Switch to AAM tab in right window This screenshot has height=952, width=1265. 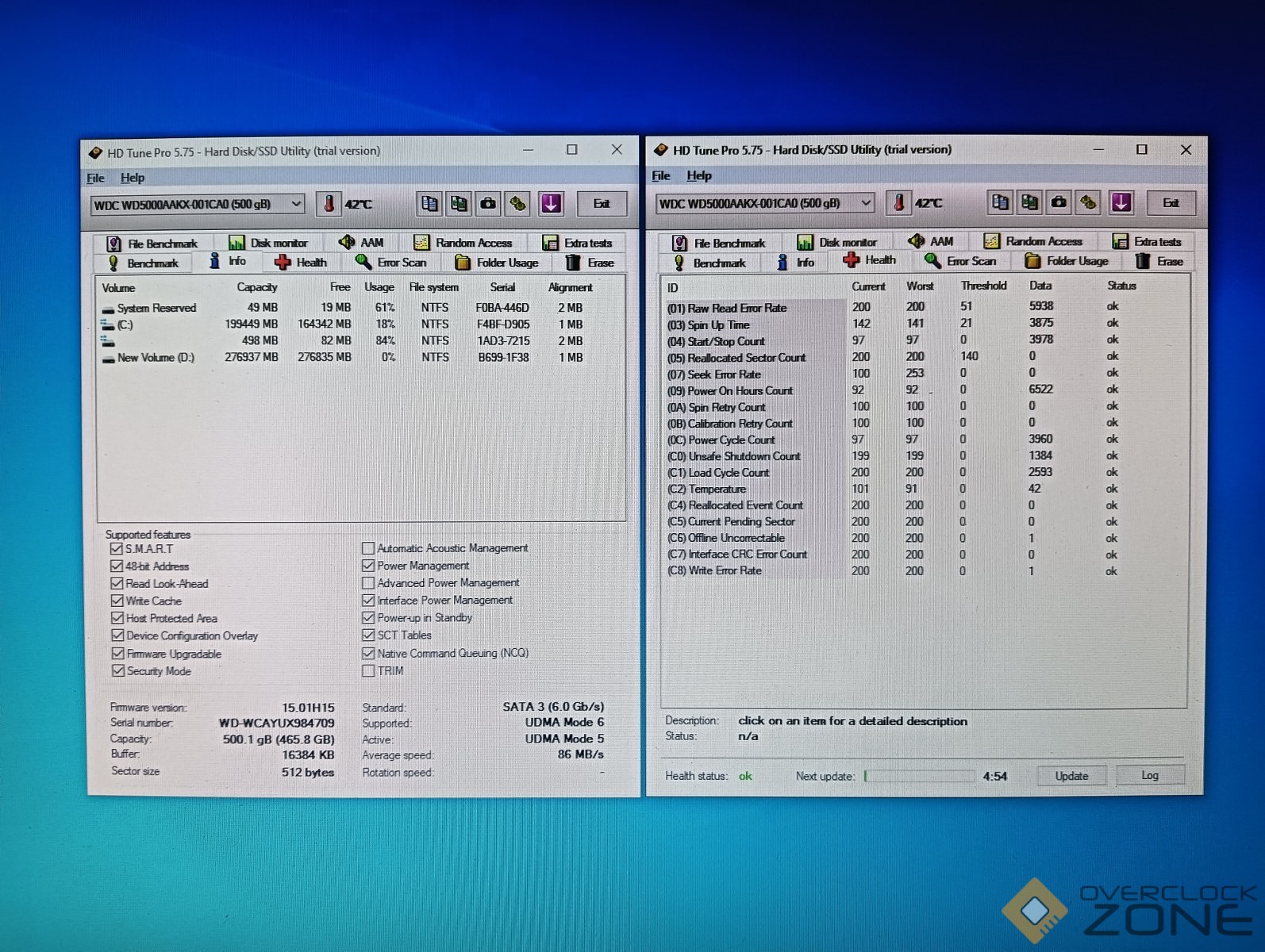931,241
